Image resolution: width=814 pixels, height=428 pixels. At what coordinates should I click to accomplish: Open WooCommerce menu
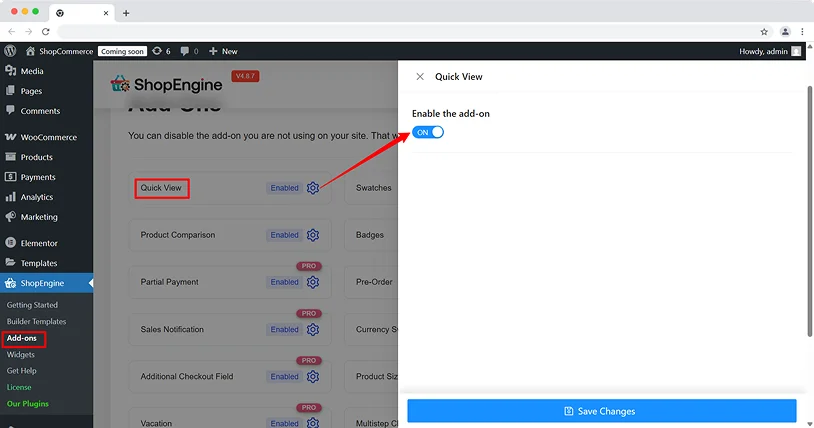pos(47,137)
